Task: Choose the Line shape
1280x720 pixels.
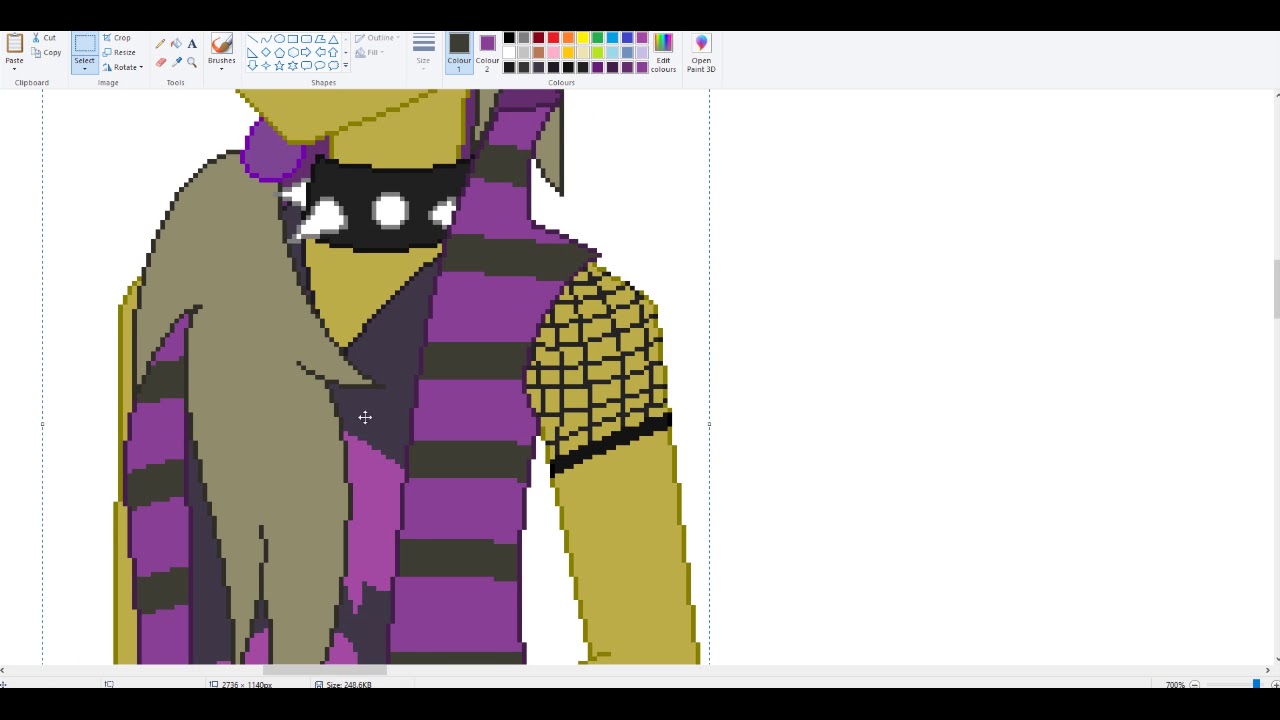Action: 252,38
